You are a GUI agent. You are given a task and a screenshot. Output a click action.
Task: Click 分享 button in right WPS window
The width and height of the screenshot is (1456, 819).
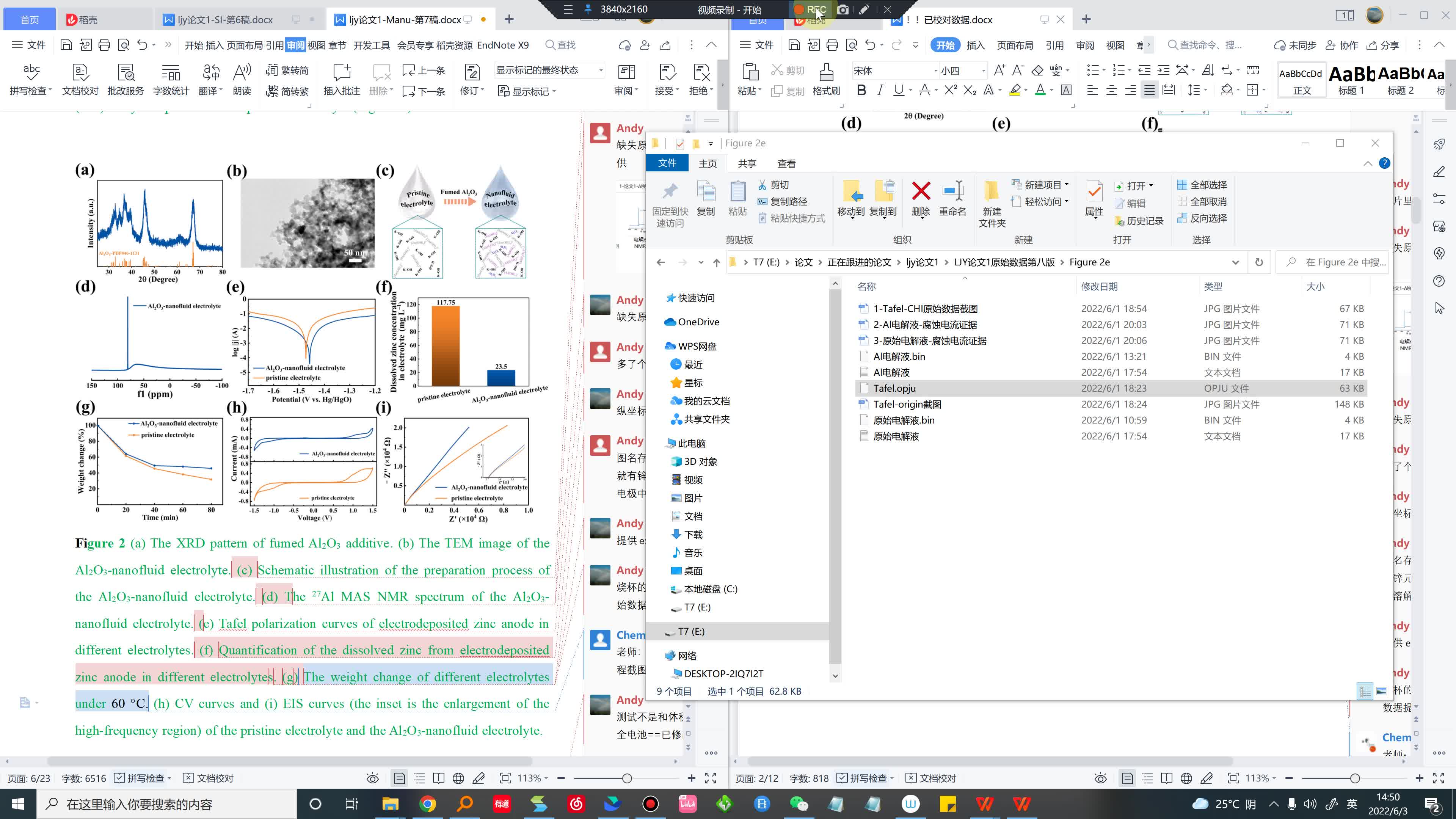point(1382,45)
